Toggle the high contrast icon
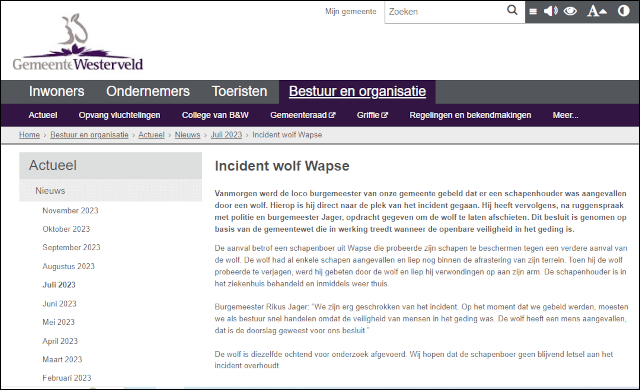Viewport: 640px width, 390px height. [x=623, y=11]
